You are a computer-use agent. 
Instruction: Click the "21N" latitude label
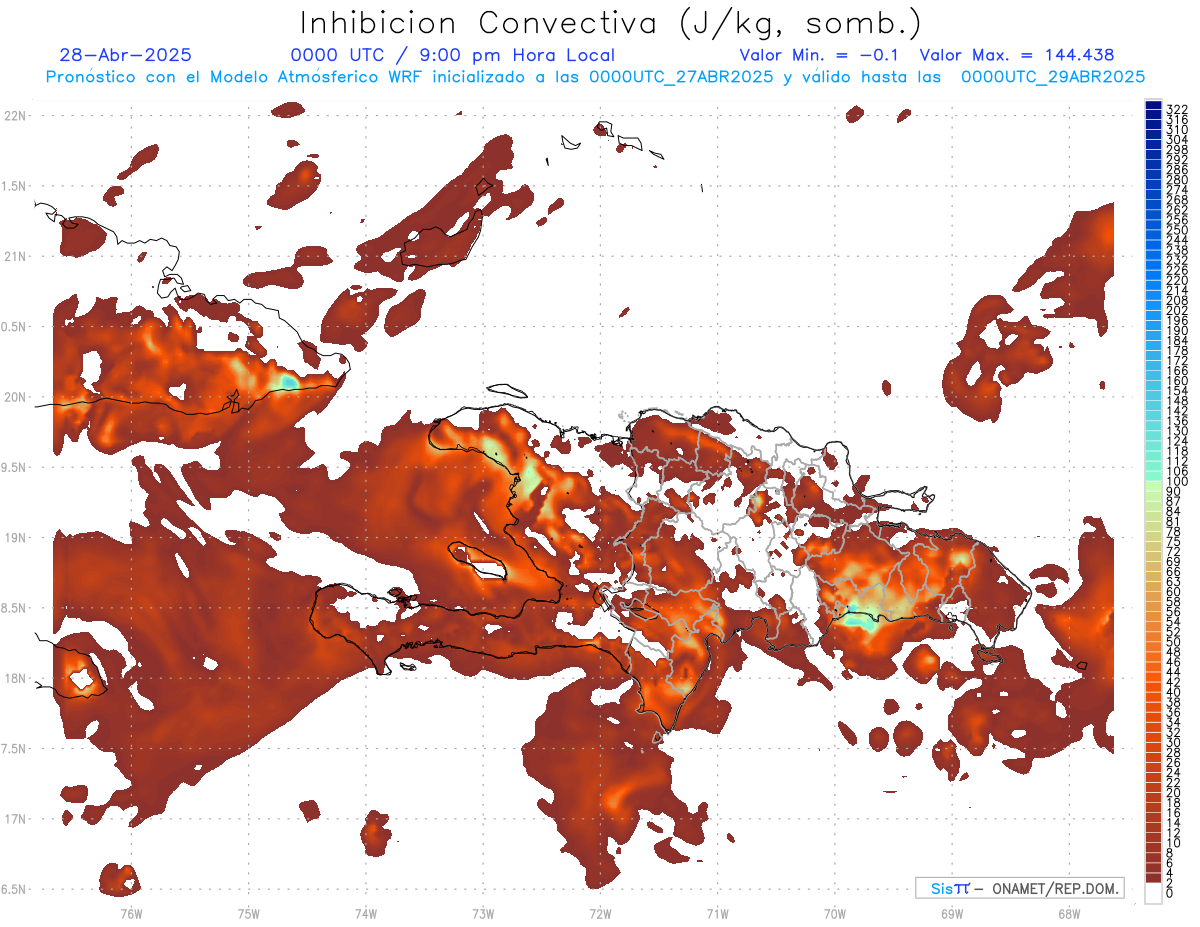click(x=14, y=257)
